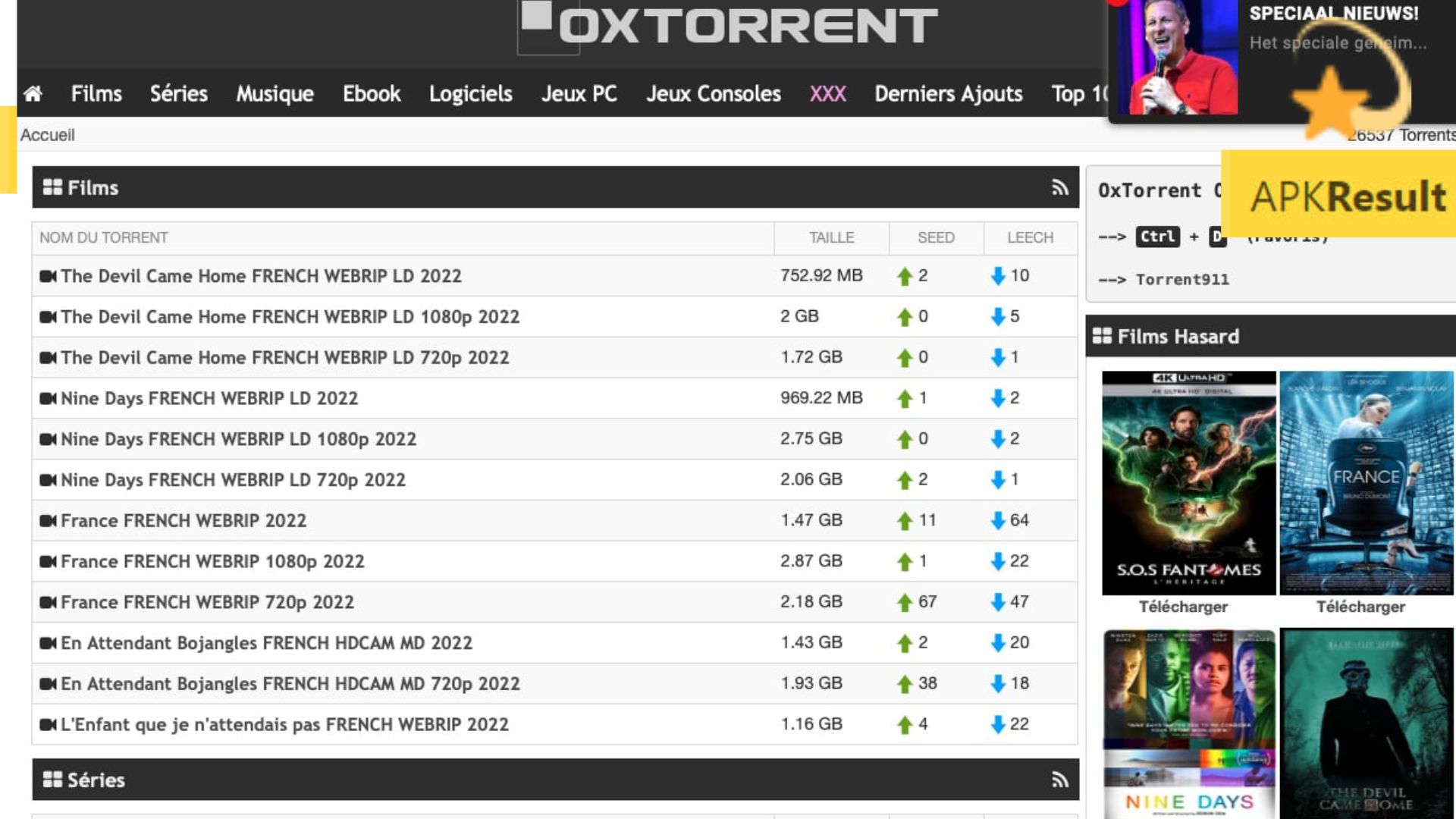This screenshot has height=819, width=1456.
Task: Click the OXTORRENT site logo
Action: coord(728,26)
